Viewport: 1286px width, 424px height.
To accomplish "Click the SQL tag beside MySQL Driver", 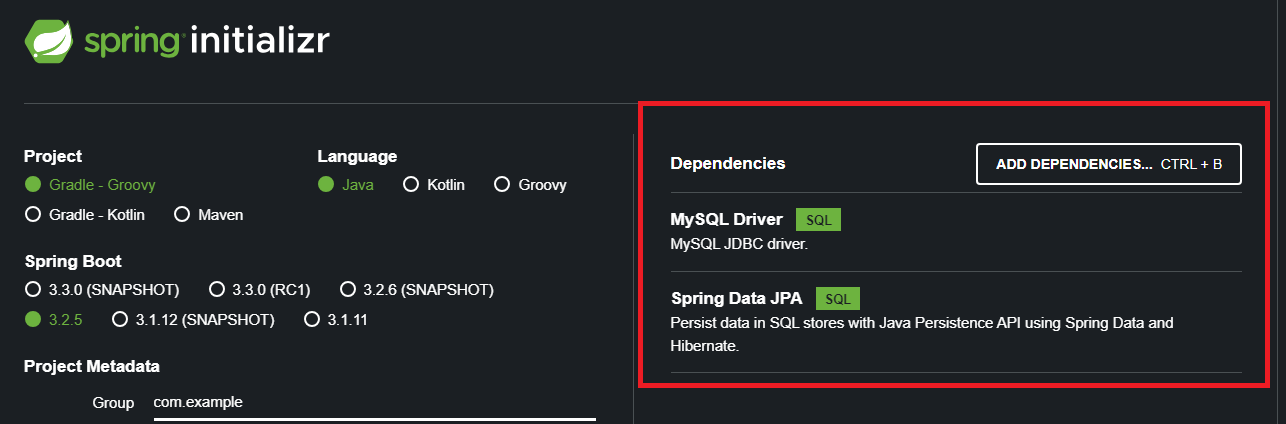I will 819,220.
